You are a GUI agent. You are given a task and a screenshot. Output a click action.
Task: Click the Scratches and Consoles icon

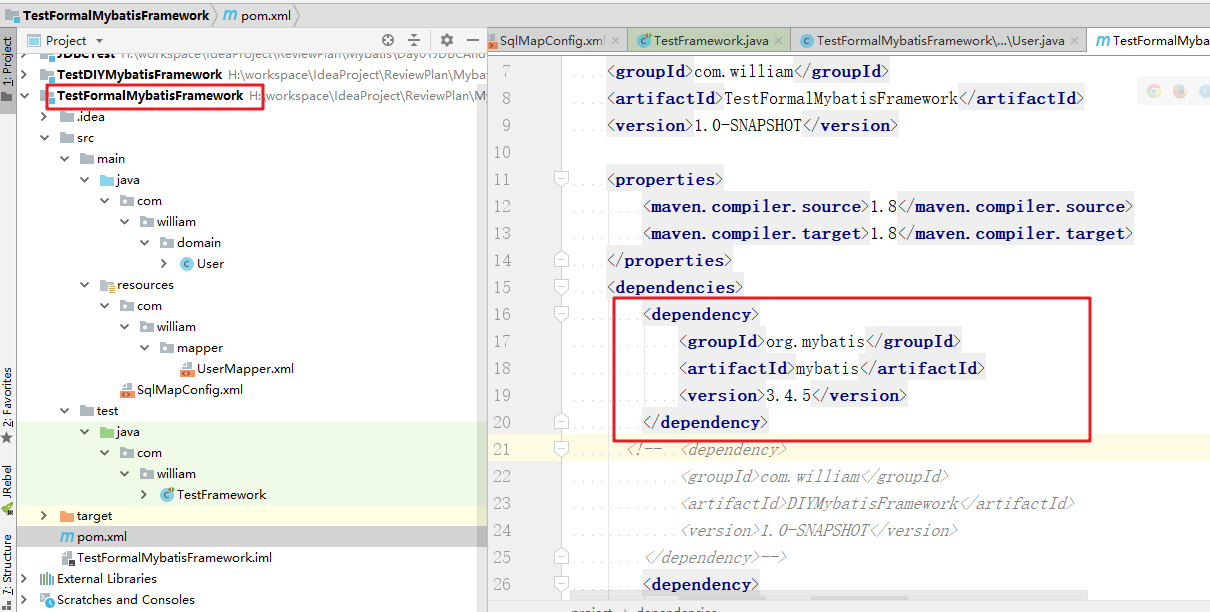tap(46, 600)
